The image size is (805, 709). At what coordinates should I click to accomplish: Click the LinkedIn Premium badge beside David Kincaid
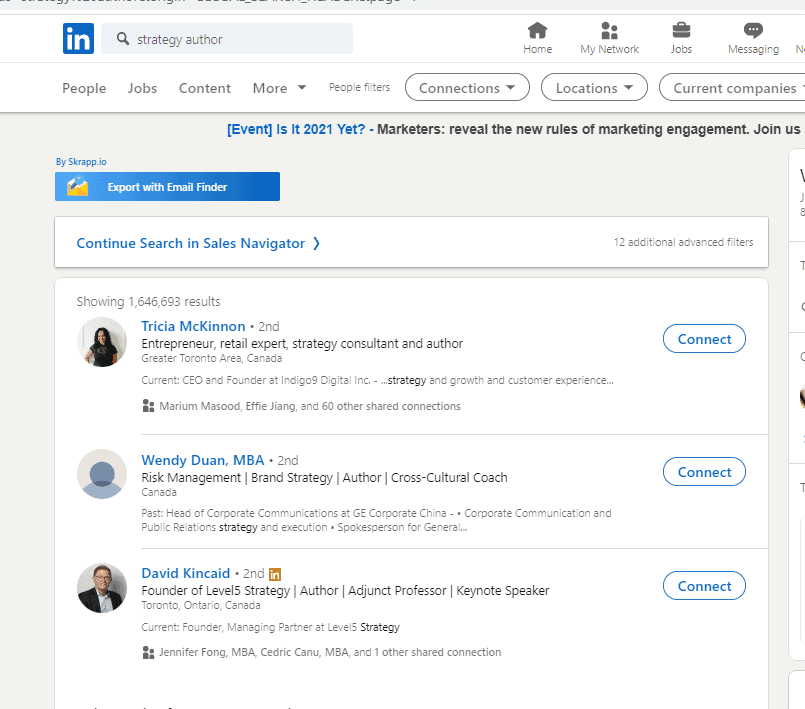(x=275, y=574)
